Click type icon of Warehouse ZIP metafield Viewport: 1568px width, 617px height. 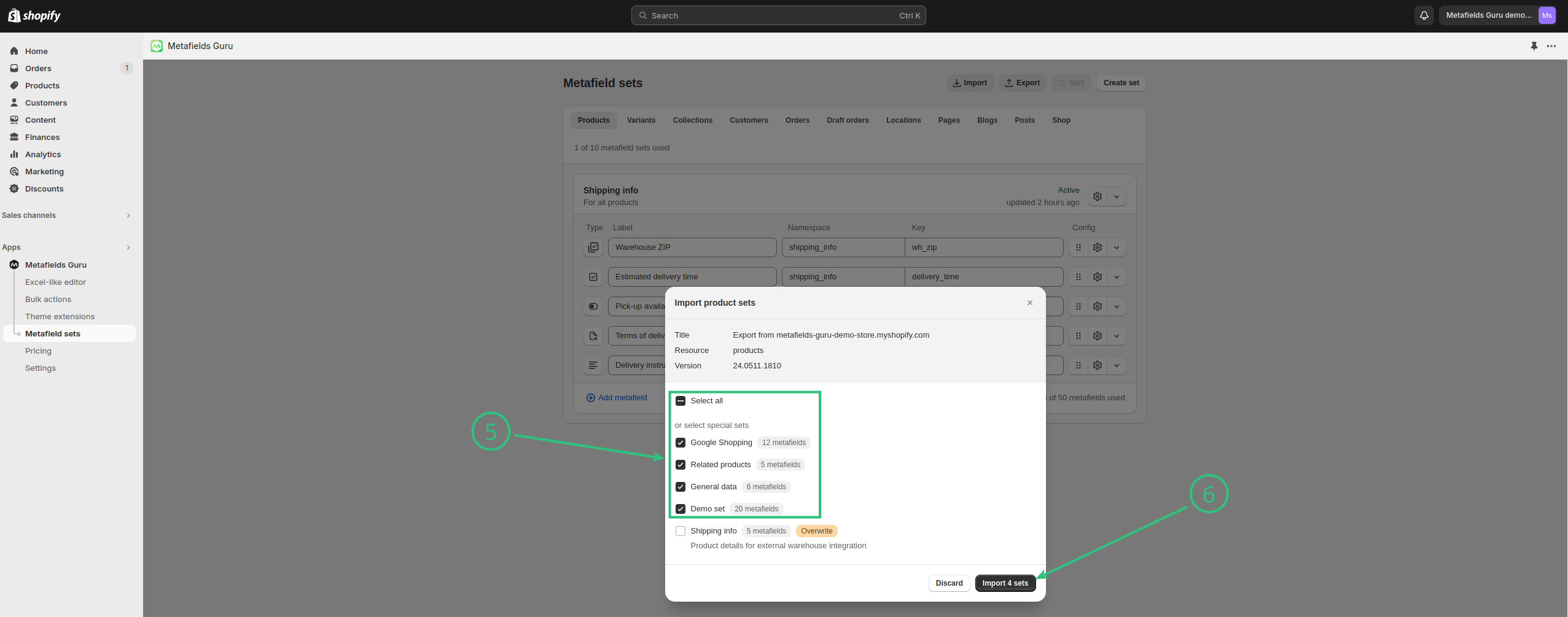tap(593, 247)
